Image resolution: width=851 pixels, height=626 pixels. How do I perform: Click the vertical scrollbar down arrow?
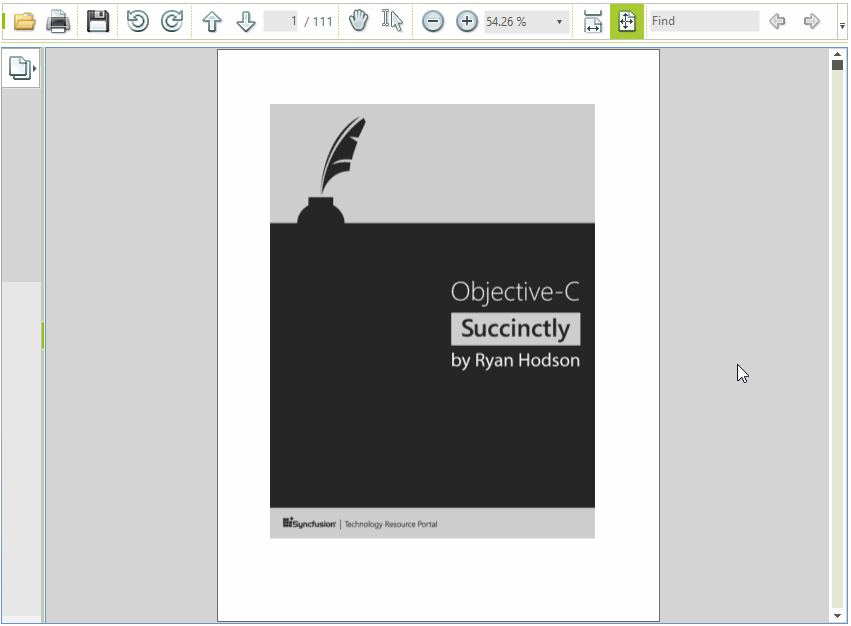tap(837, 616)
